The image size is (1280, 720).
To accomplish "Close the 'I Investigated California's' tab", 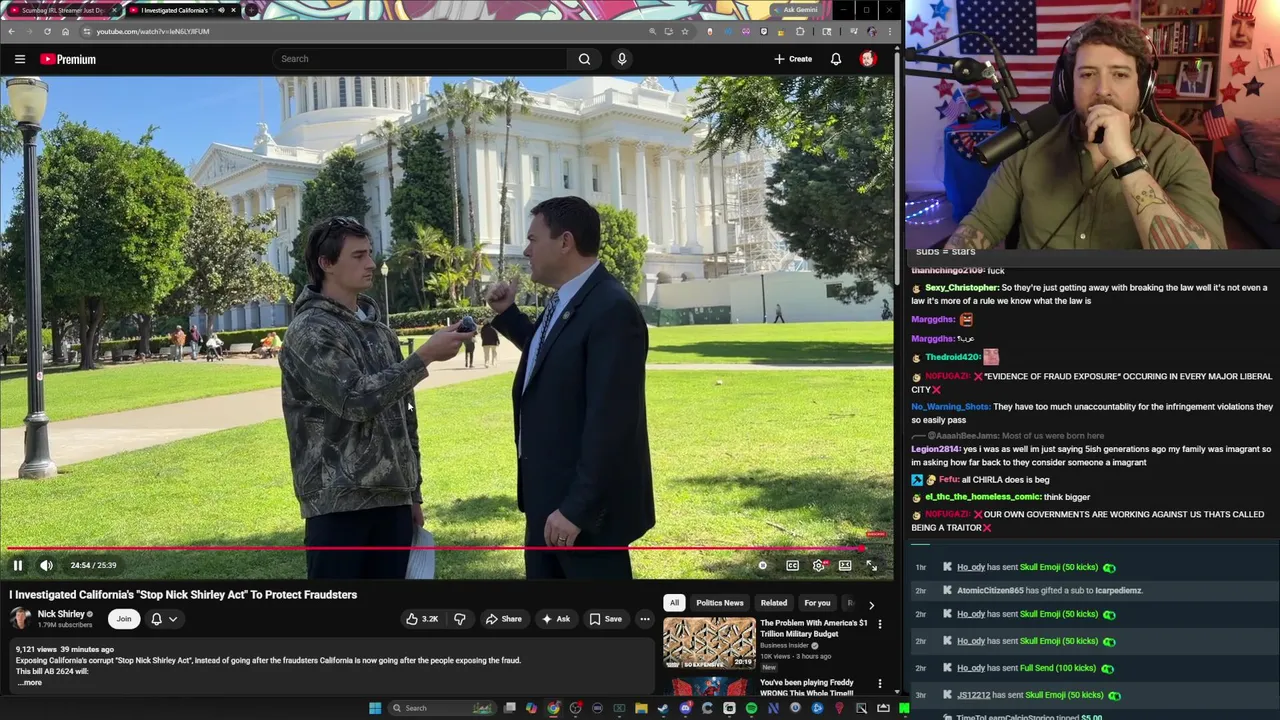I will pos(233,10).
